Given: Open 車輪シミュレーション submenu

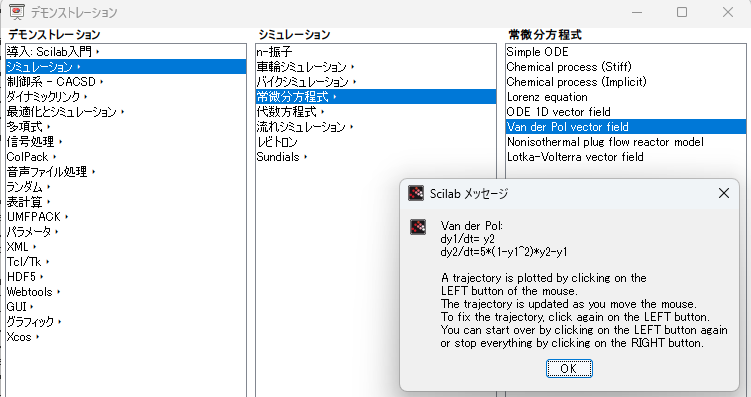Looking at the screenshot, I should click(x=376, y=67).
